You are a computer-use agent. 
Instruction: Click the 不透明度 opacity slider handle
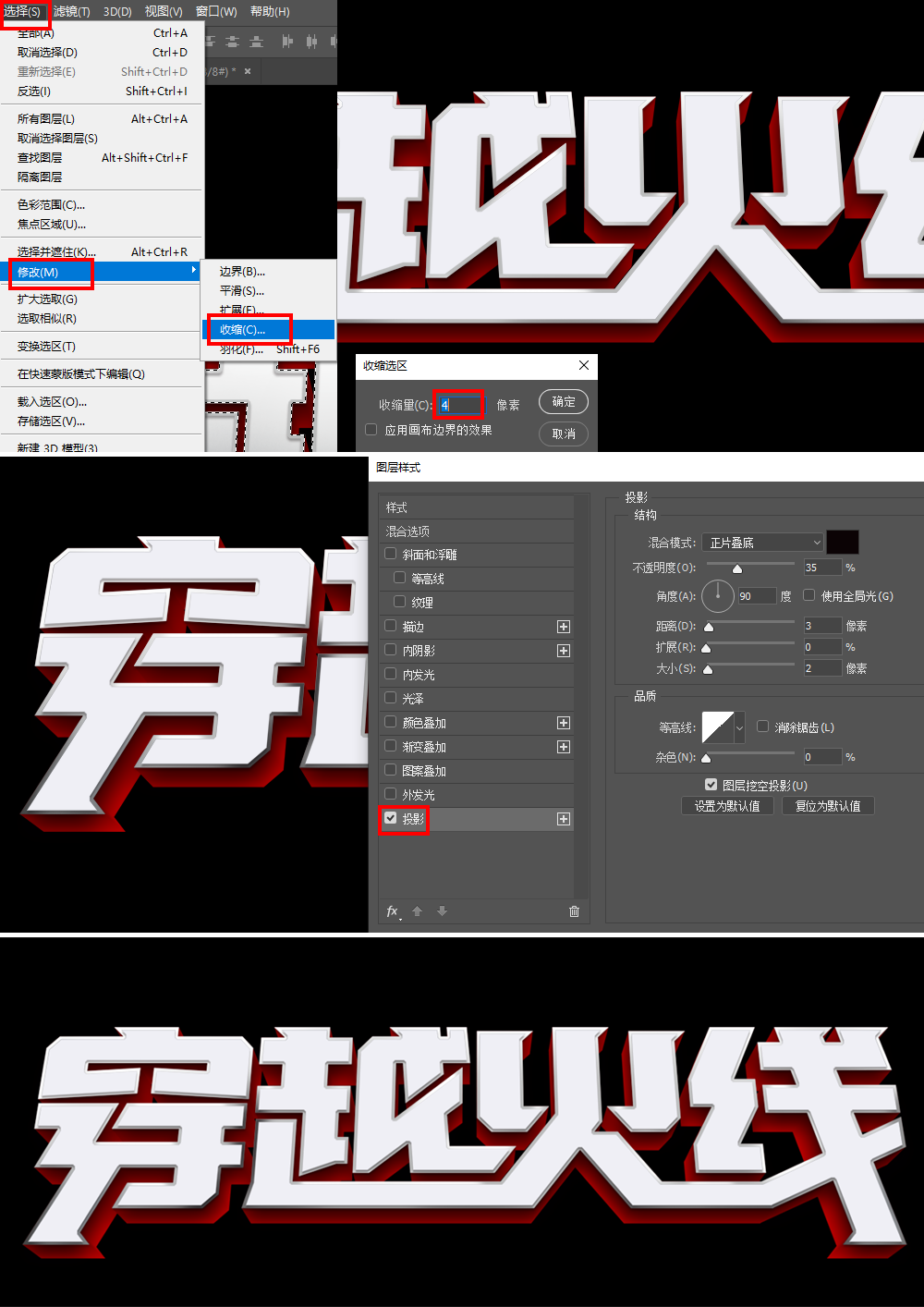tap(737, 568)
